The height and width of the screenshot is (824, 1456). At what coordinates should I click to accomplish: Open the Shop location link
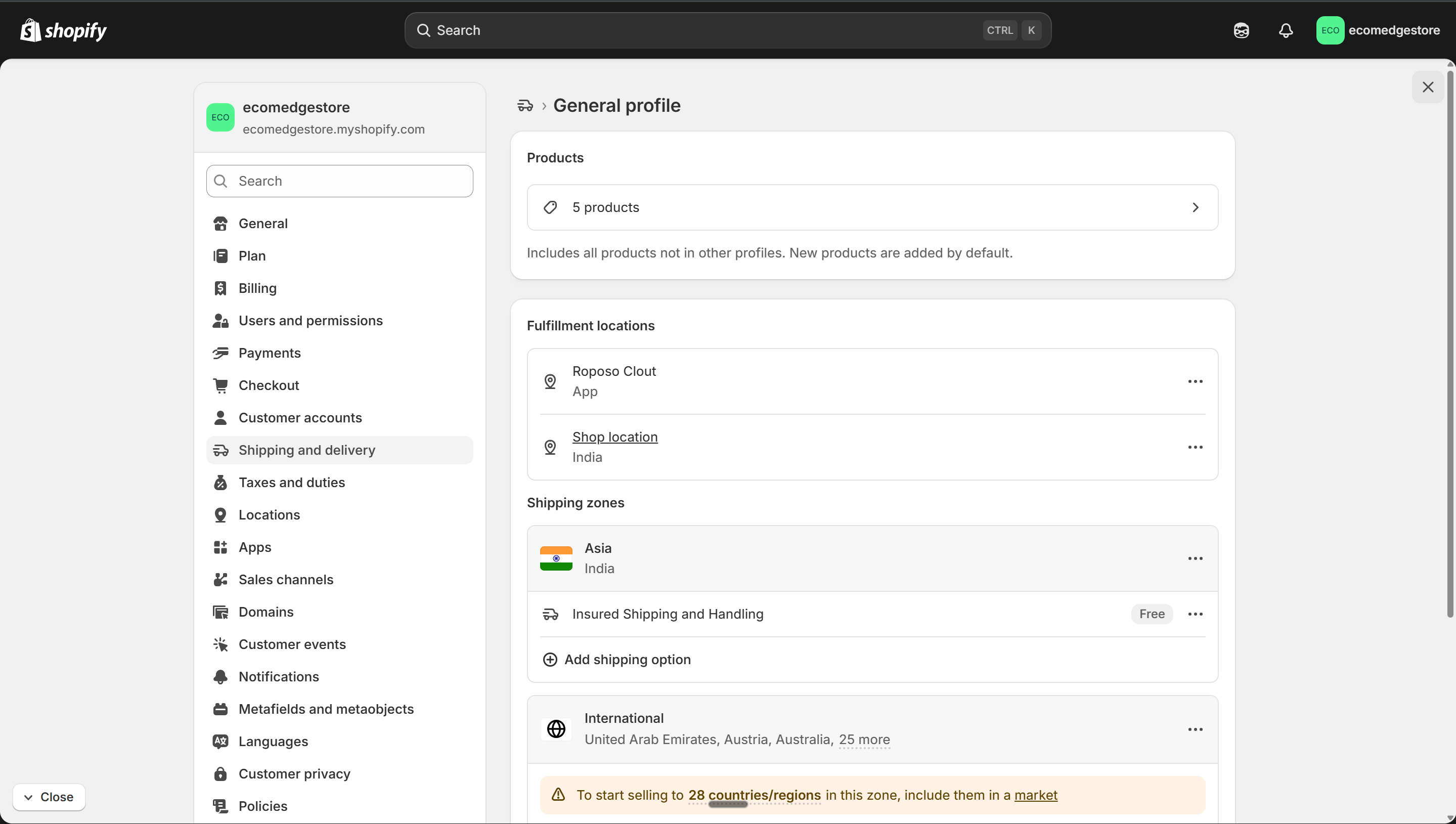tap(615, 437)
